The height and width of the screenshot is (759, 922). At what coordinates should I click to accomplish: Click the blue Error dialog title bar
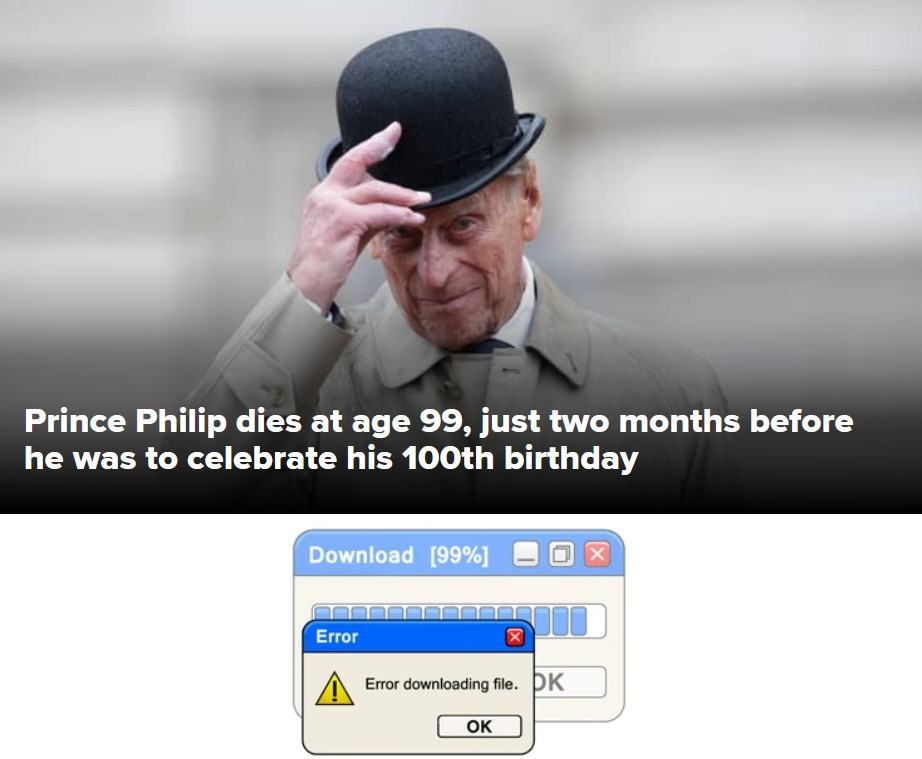click(x=418, y=637)
